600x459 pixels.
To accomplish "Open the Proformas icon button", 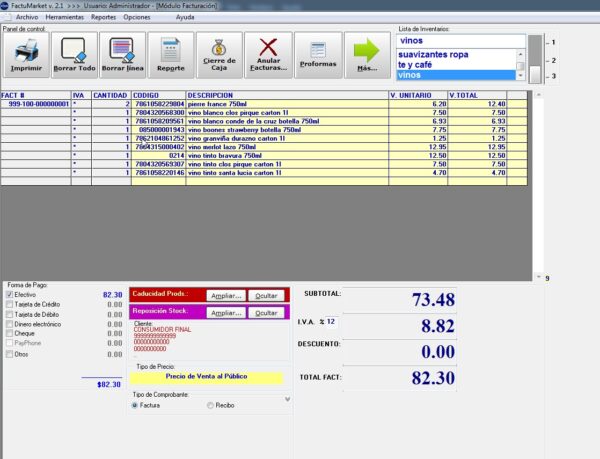I will pos(318,55).
